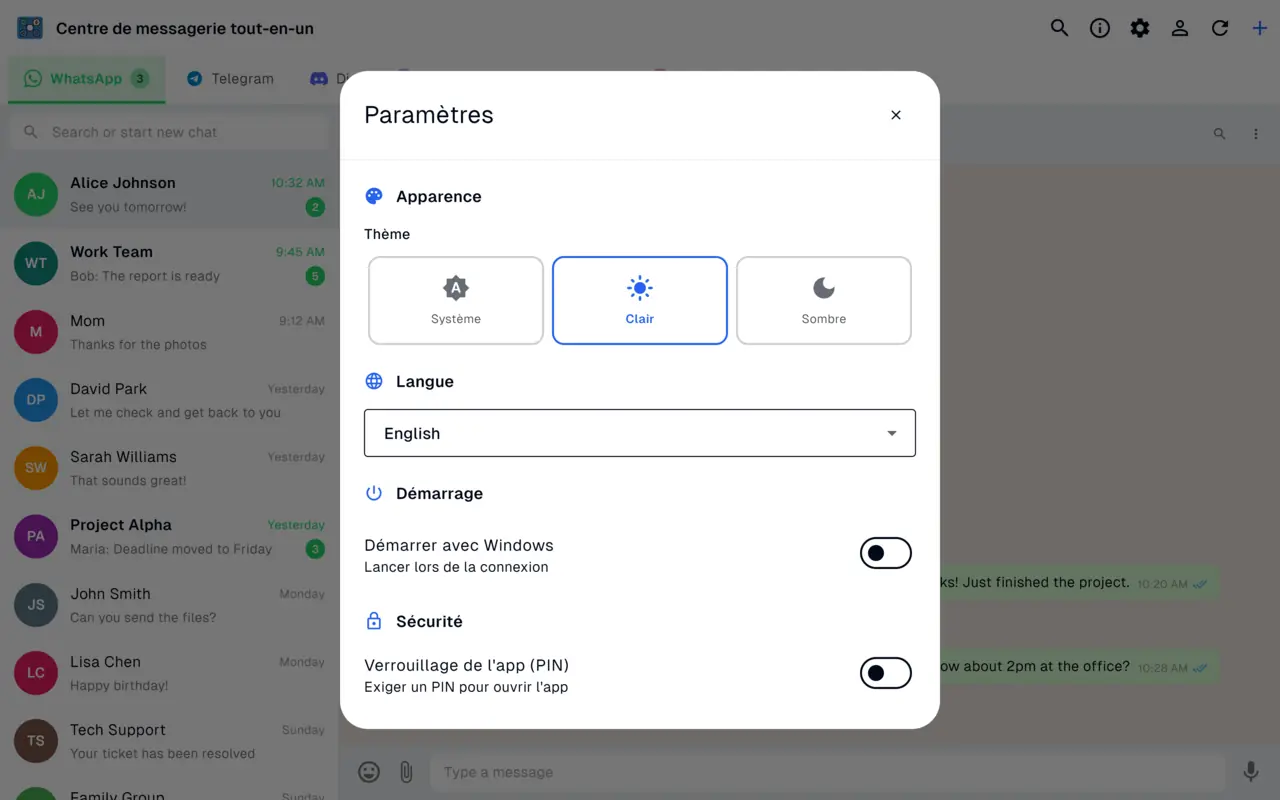Open settings gear icon in header
The width and height of the screenshot is (1280, 800).
coord(1140,28)
